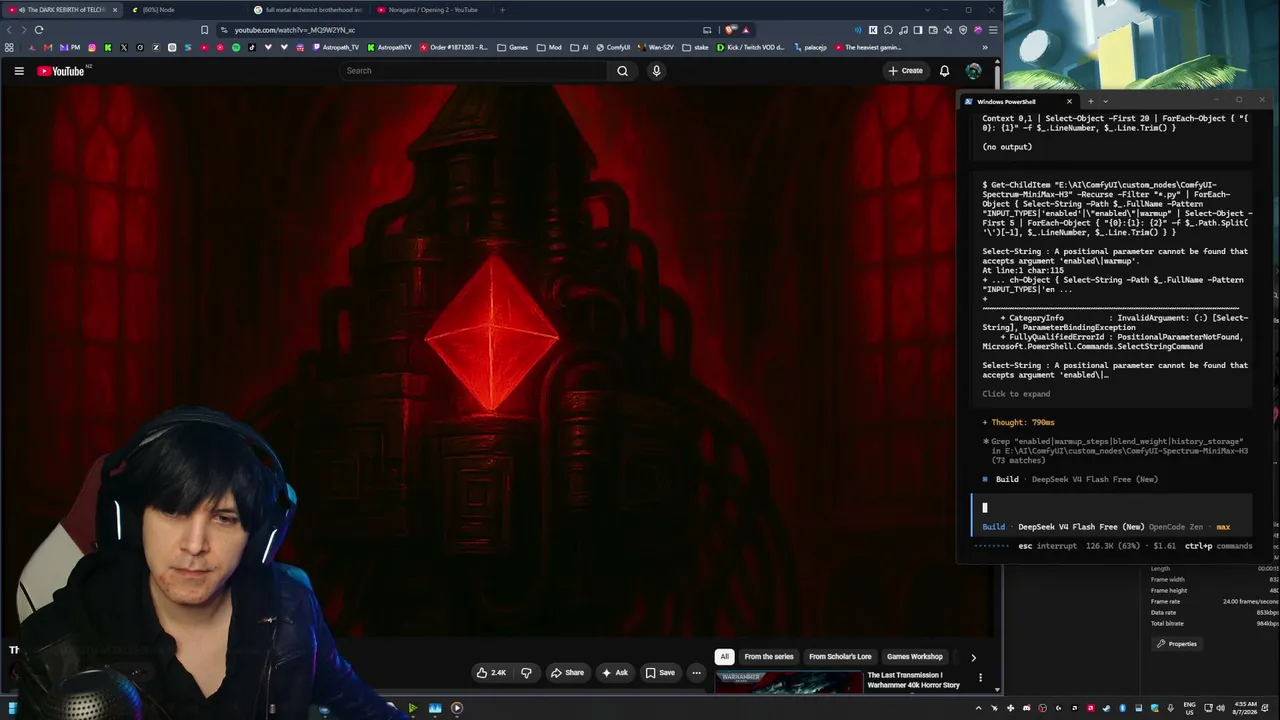Close the Windows PowerShell tab
Image resolution: width=1280 pixels, height=720 pixels.
tap(1069, 101)
